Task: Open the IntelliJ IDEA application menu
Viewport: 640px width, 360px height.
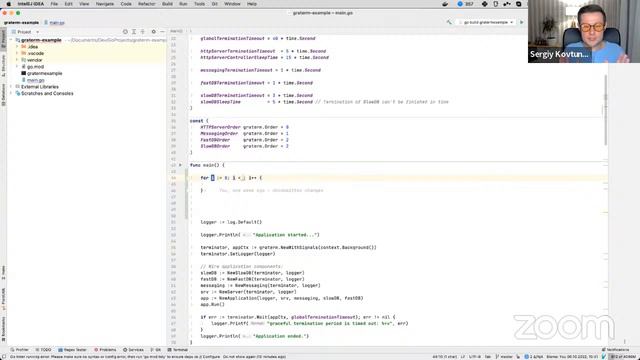Action: pos(31,4)
